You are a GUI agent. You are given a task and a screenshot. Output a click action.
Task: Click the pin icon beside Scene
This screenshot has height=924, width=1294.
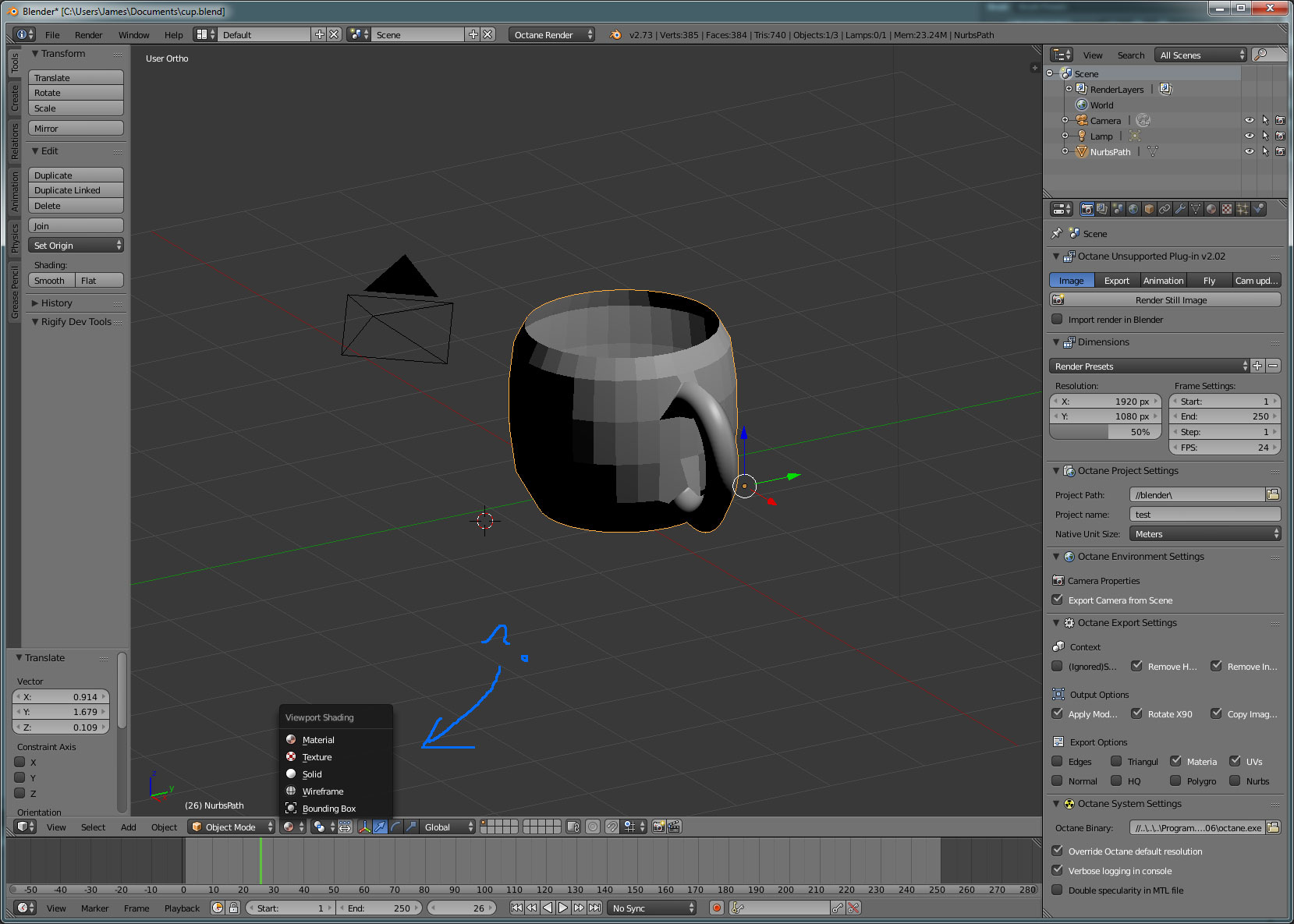coord(1057,233)
